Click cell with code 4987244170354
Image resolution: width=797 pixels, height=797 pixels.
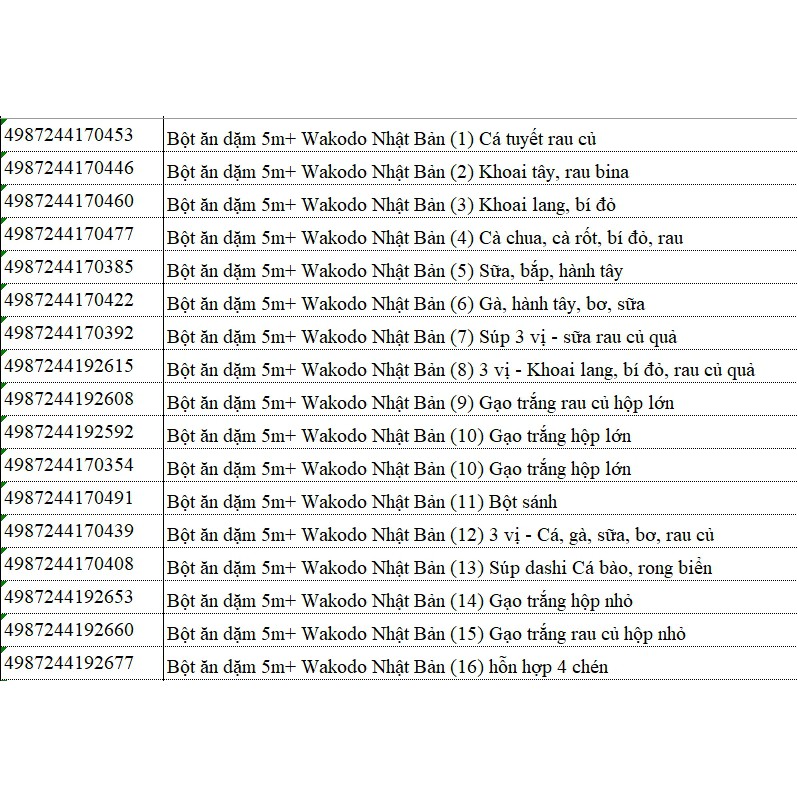point(82,466)
